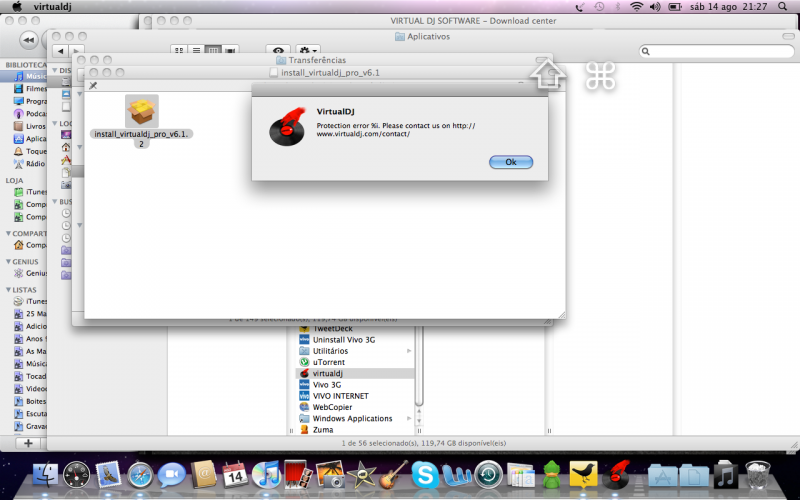Click the Zuma icon in Aplicativos list
The image size is (800, 500).
[x=304, y=430]
